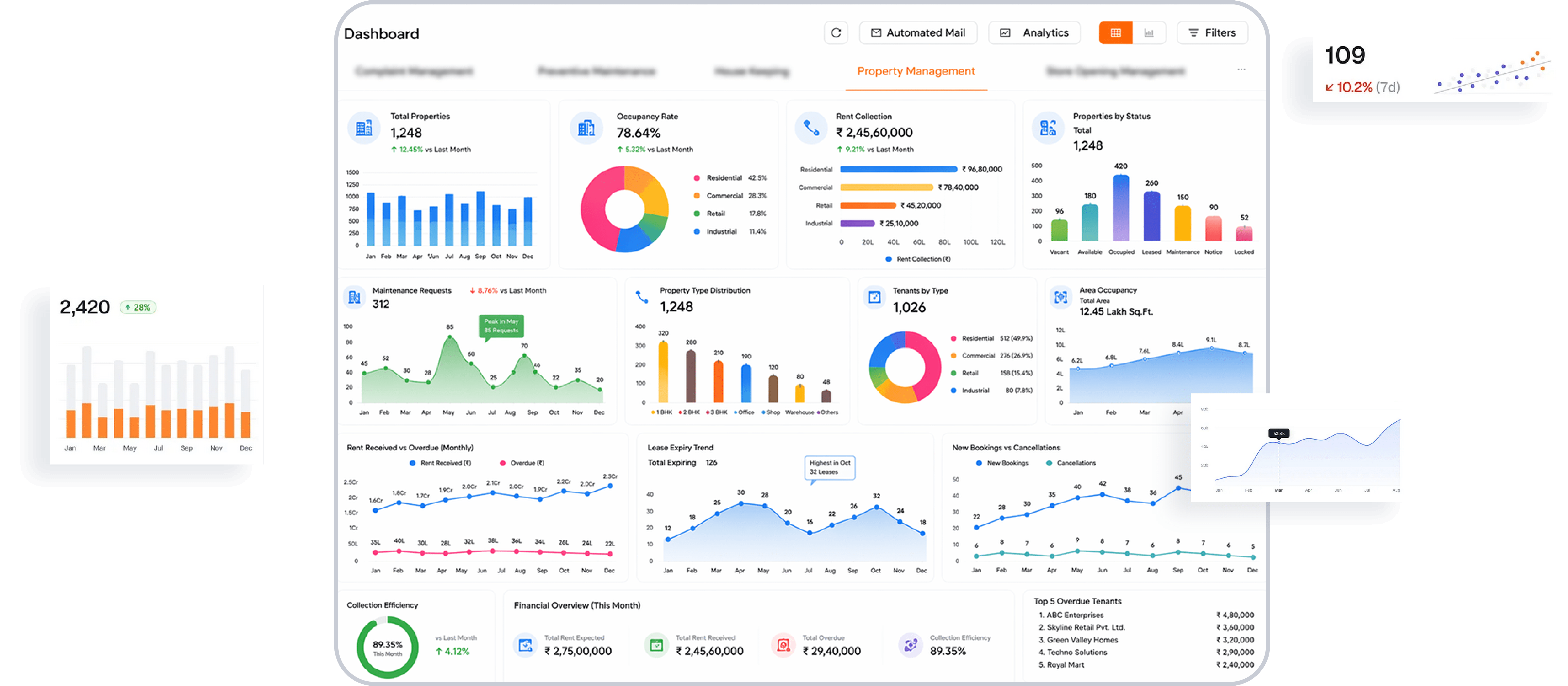Click the 10.2% (7d) change on the scatter card

(1363, 88)
